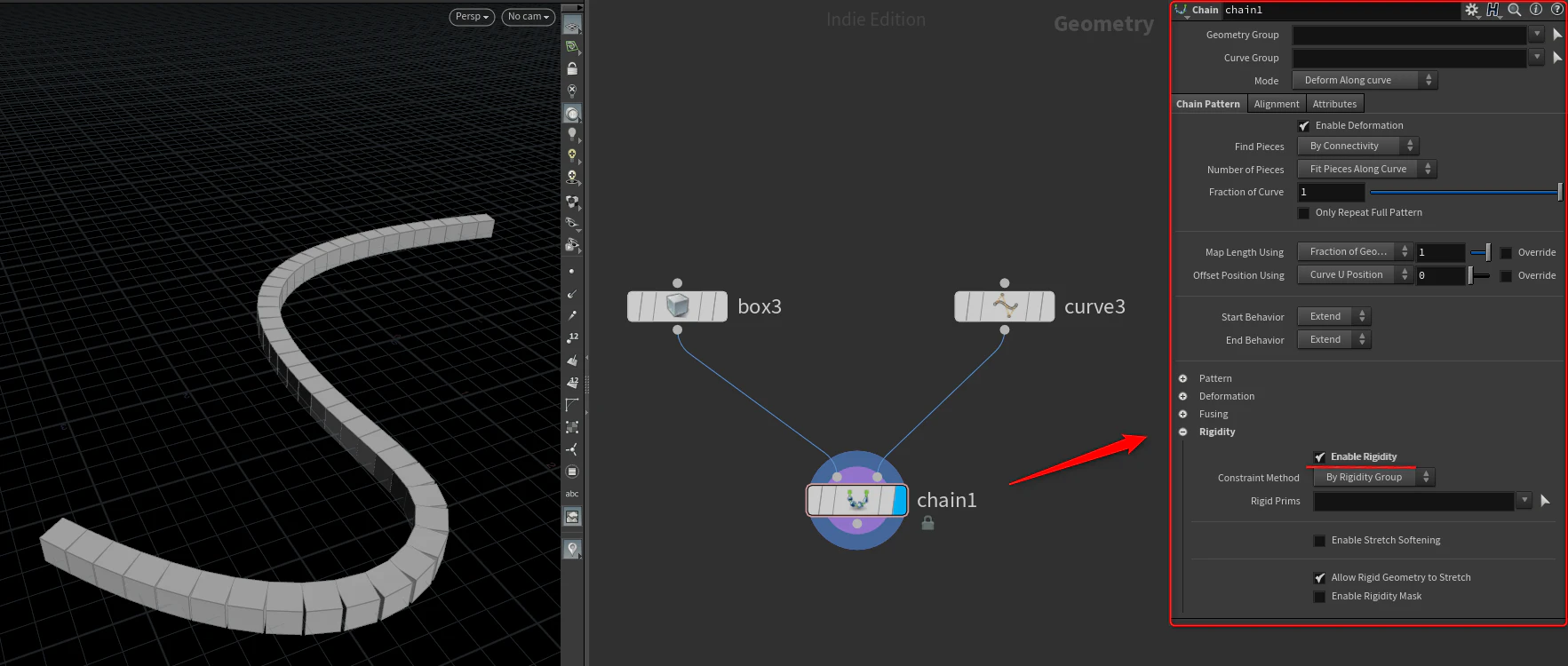The width and height of the screenshot is (1568, 666).
Task: Open the Find Pieces dropdown
Action: coord(1357,146)
